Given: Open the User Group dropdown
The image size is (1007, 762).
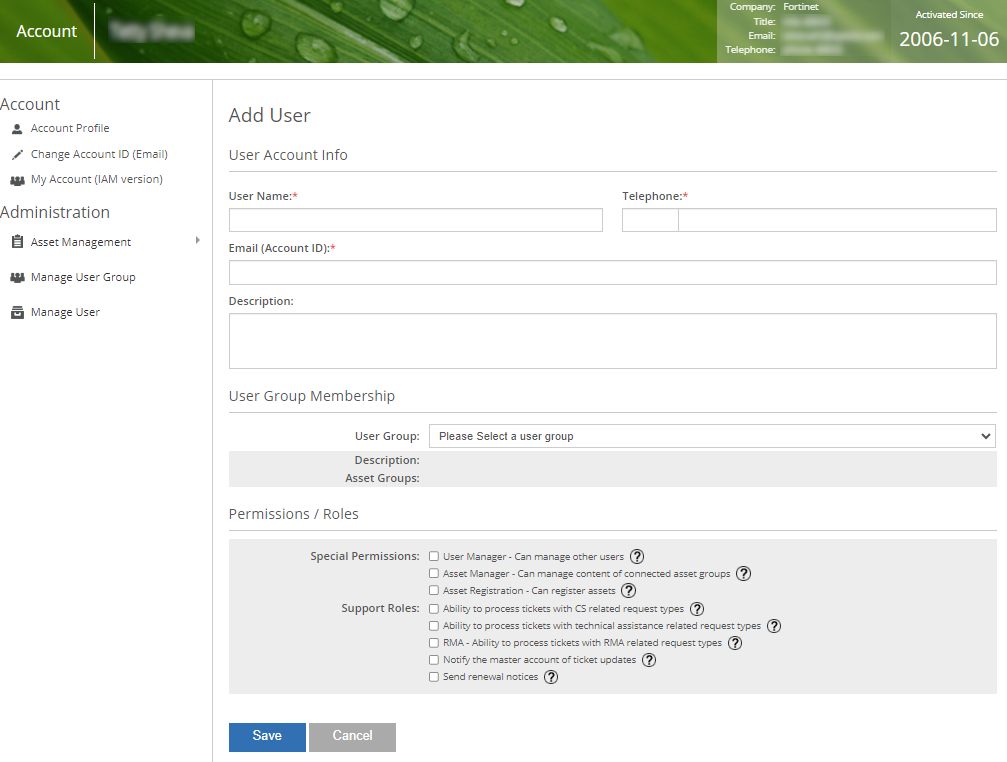Looking at the screenshot, I should coord(713,436).
